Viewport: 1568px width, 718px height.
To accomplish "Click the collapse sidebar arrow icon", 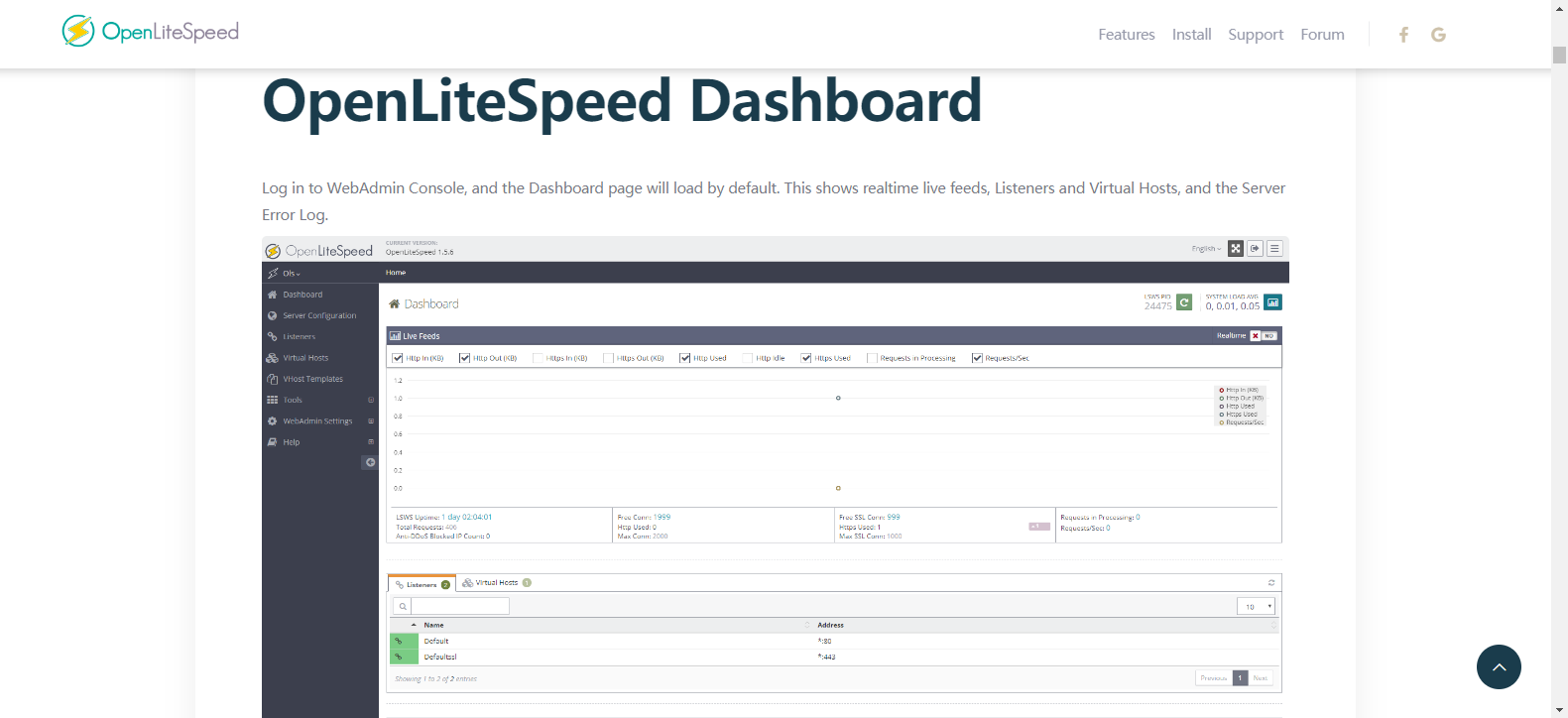I will pyautogui.click(x=370, y=462).
